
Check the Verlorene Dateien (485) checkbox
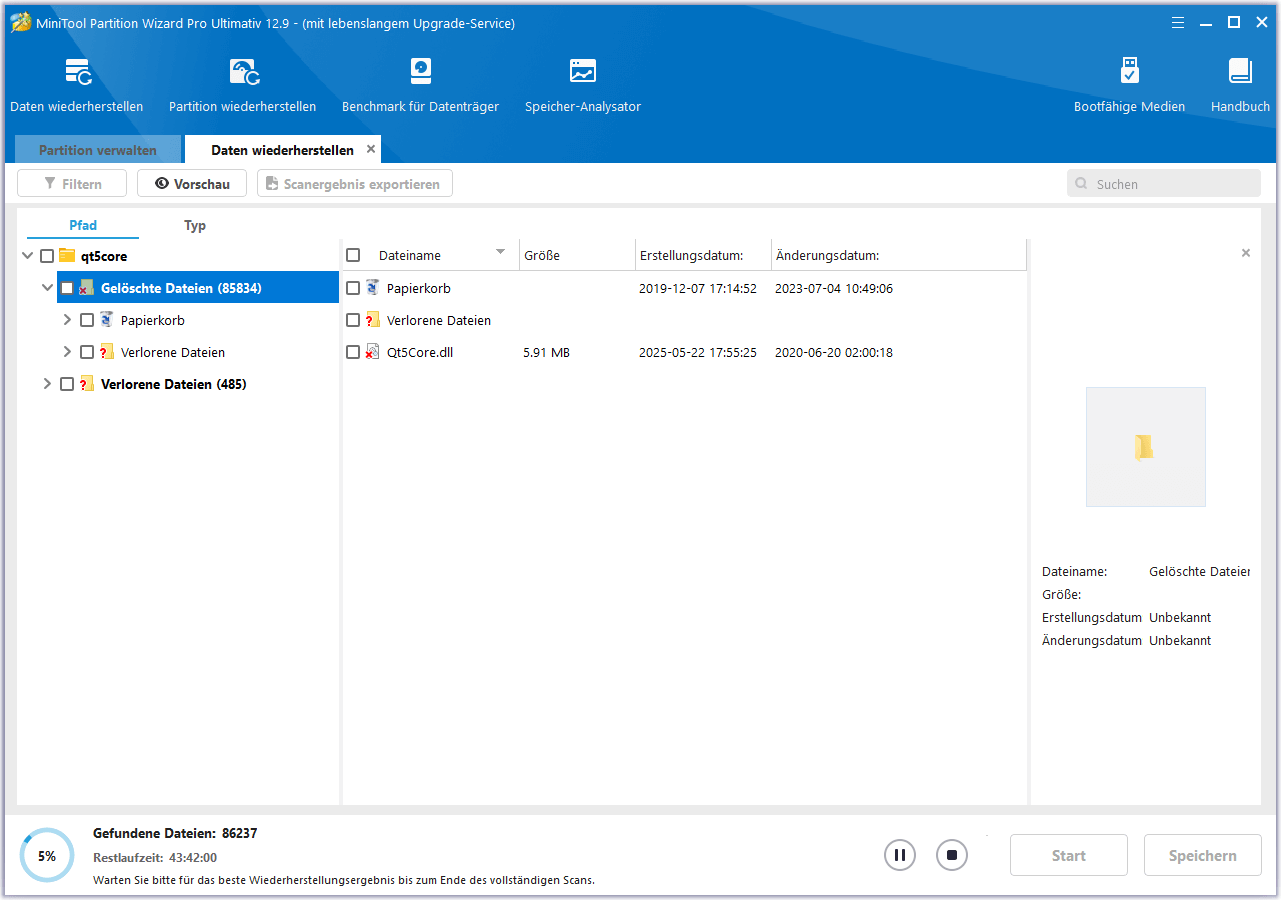(x=67, y=384)
